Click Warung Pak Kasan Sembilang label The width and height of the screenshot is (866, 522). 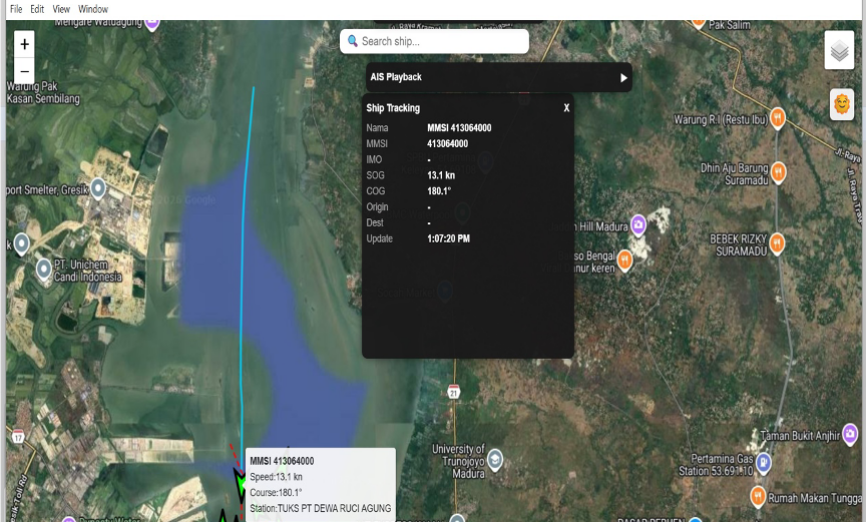(x=43, y=92)
